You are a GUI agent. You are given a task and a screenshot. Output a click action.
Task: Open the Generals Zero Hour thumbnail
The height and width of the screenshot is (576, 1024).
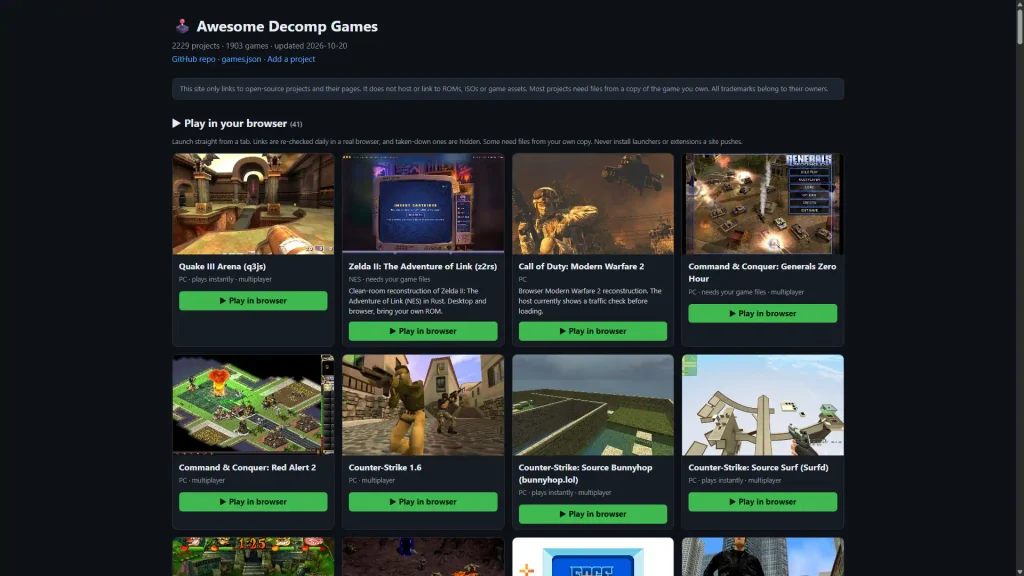click(762, 204)
